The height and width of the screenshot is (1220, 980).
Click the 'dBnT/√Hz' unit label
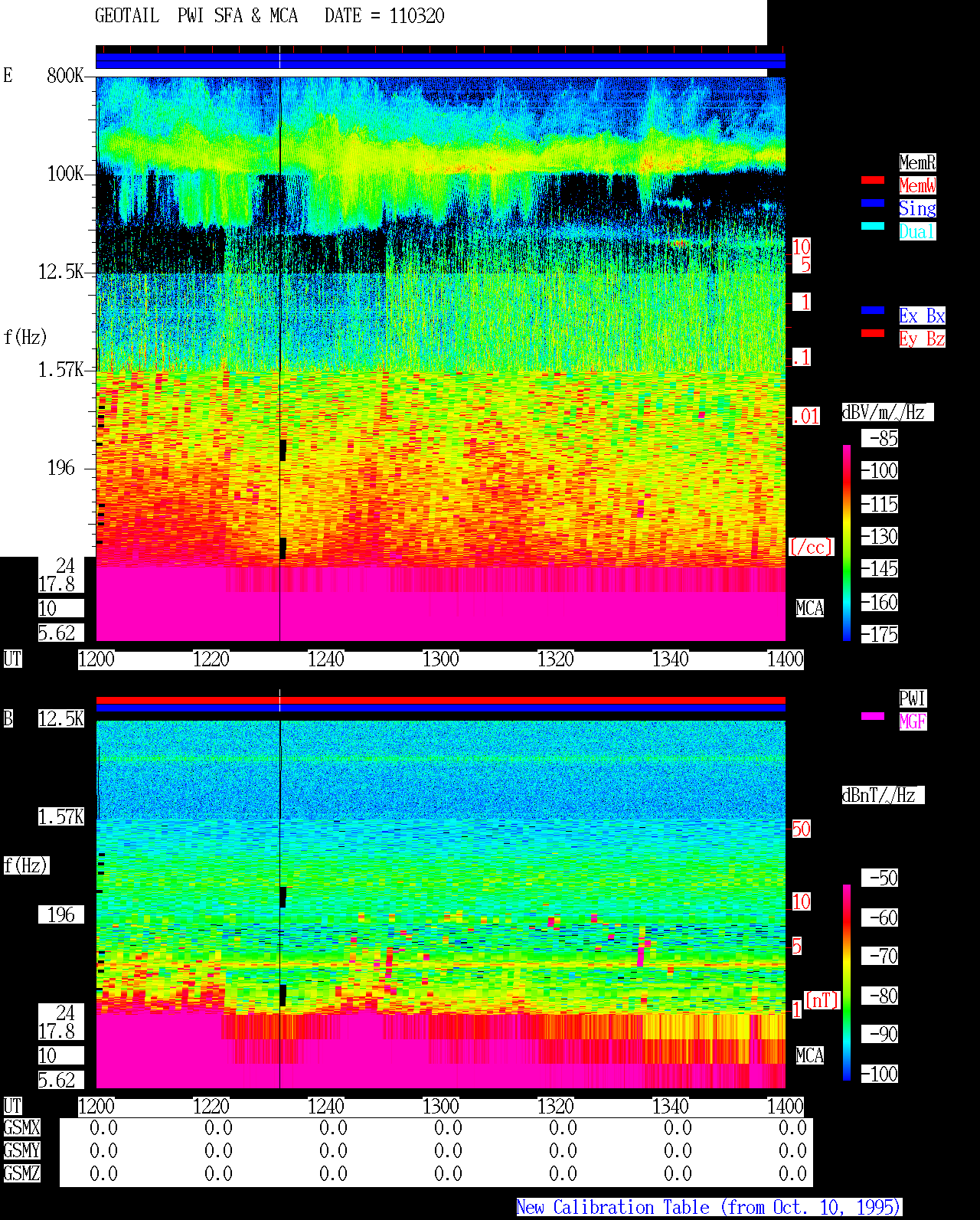883,795
